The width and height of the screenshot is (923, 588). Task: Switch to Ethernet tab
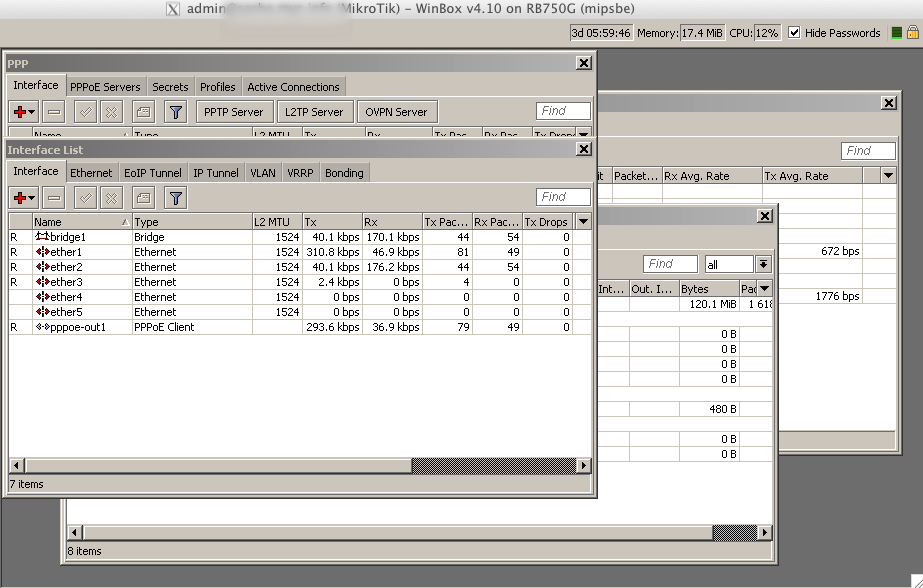click(x=91, y=173)
